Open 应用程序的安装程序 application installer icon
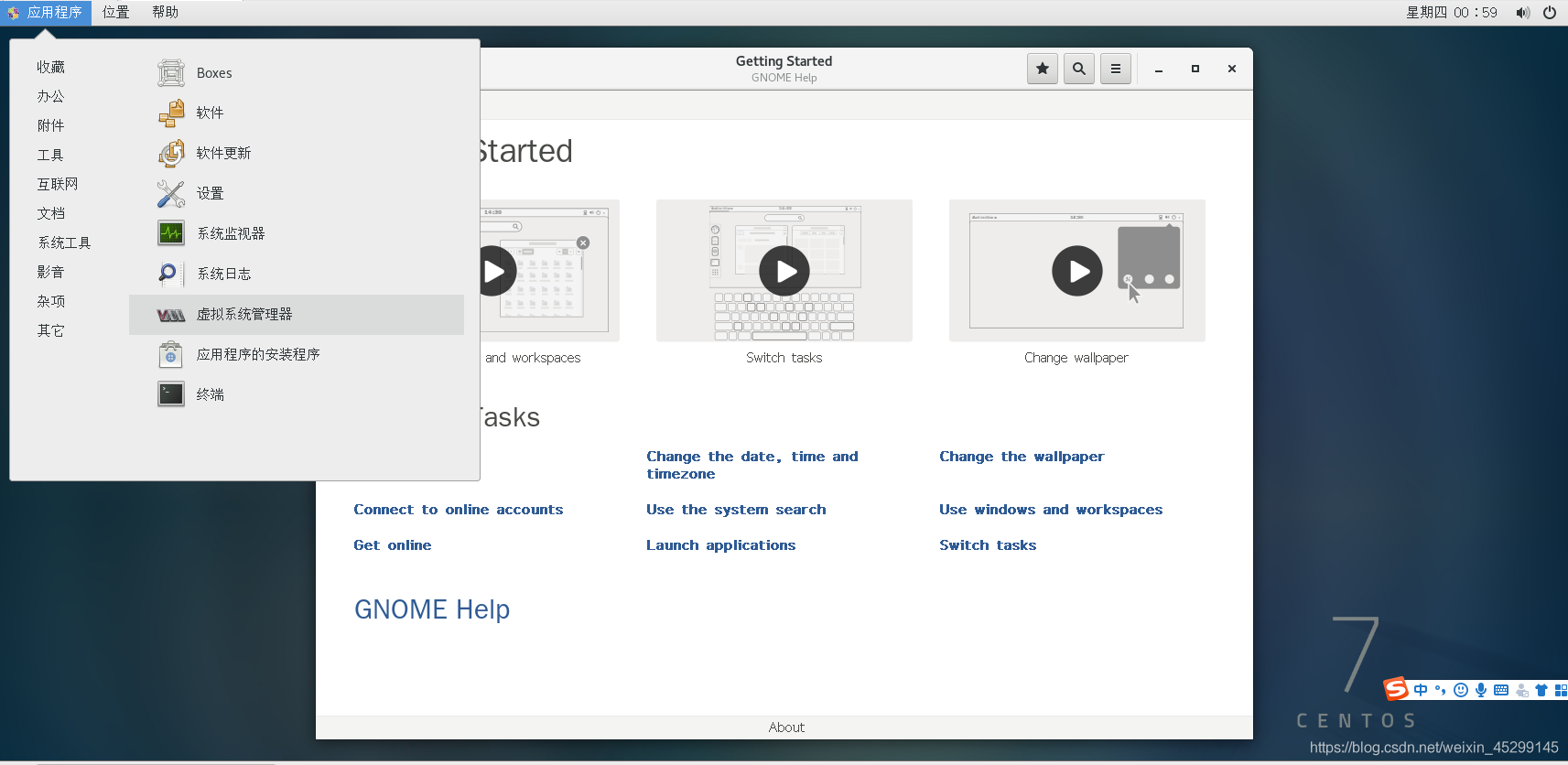 tap(171, 354)
